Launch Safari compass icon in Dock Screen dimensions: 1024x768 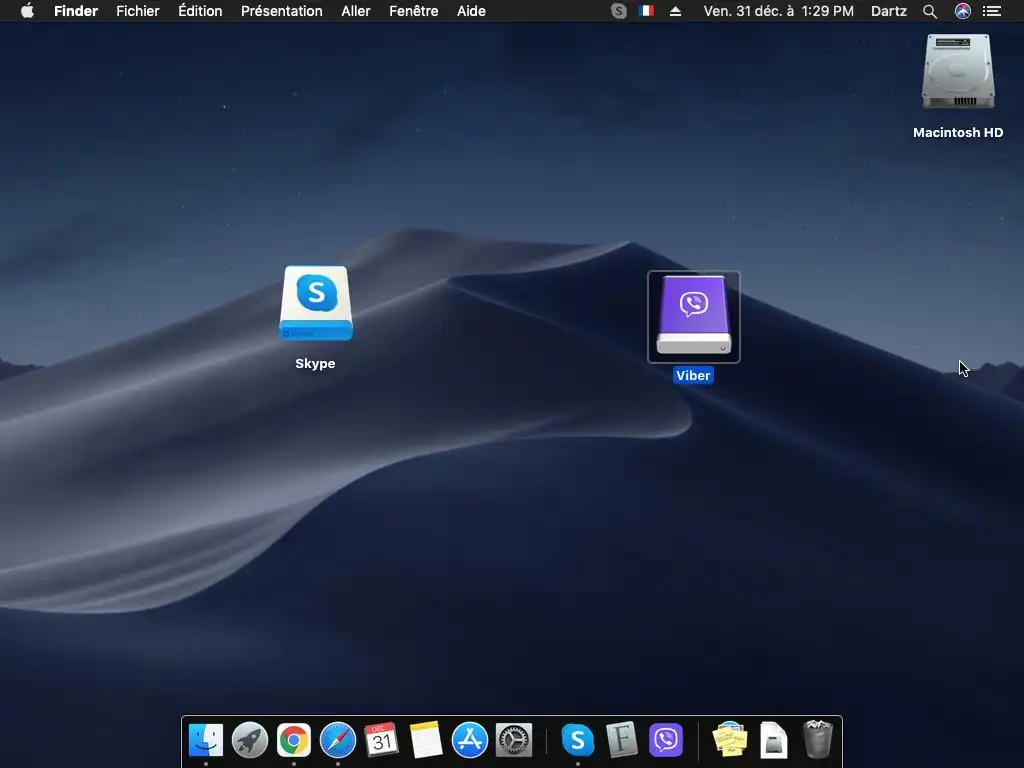click(338, 740)
